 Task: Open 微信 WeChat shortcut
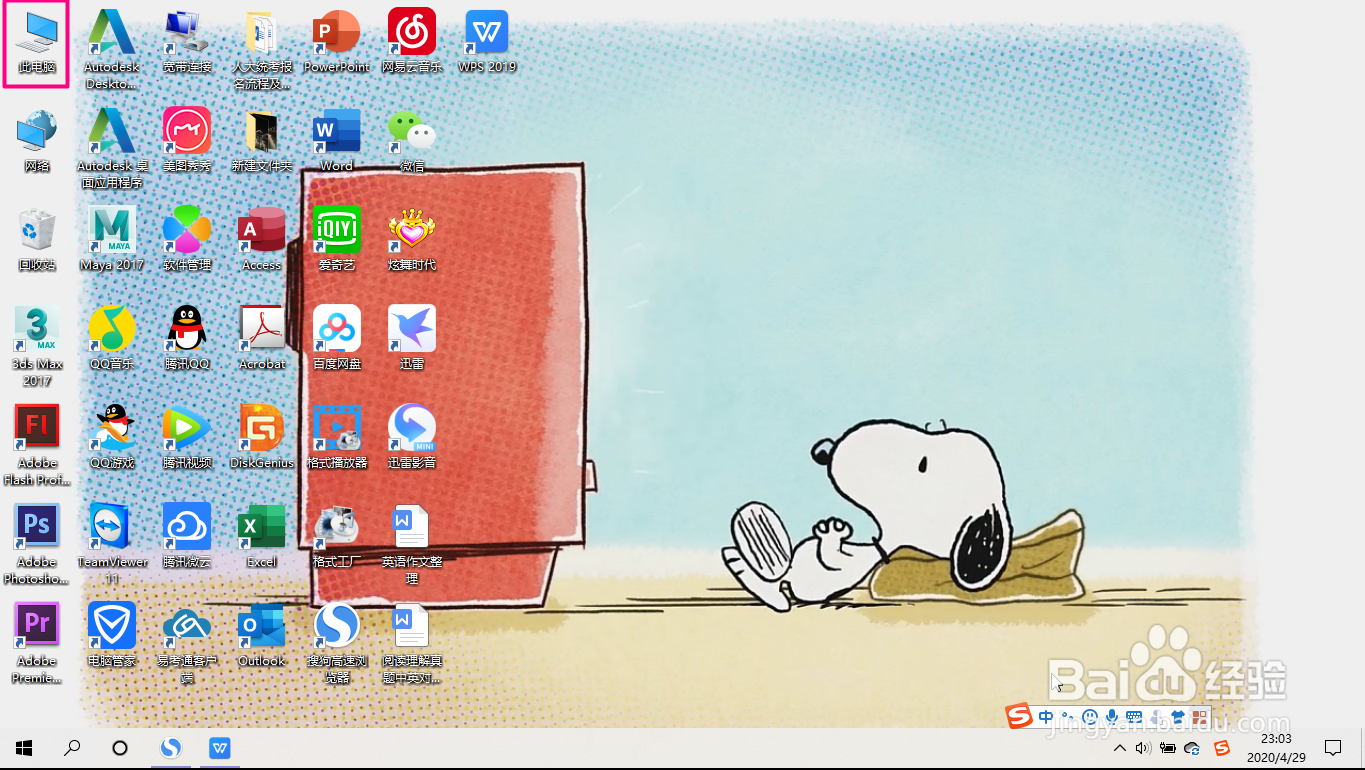412,141
